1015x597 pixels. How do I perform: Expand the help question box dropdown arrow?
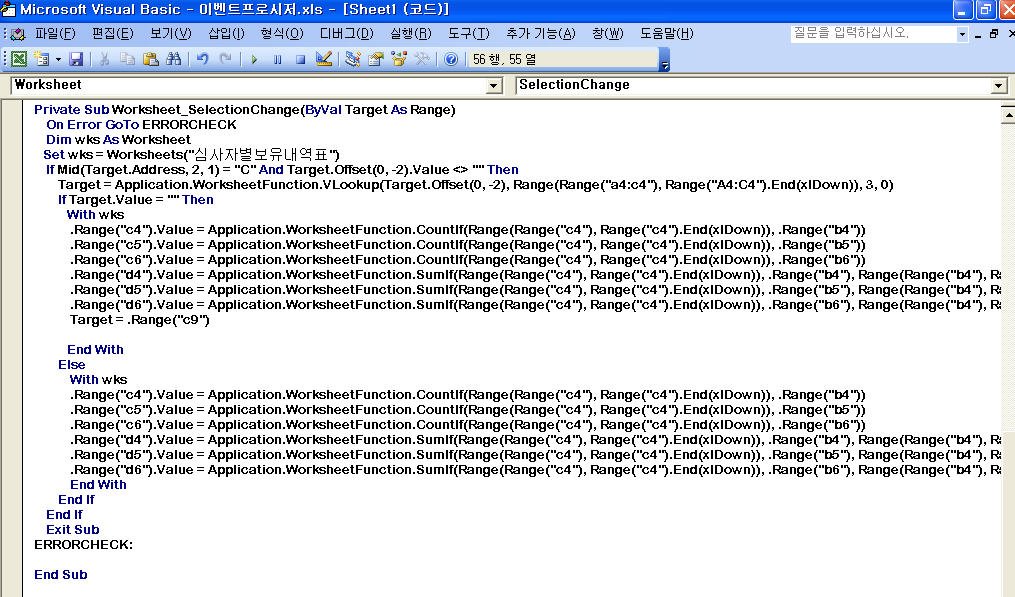(x=963, y=34)
